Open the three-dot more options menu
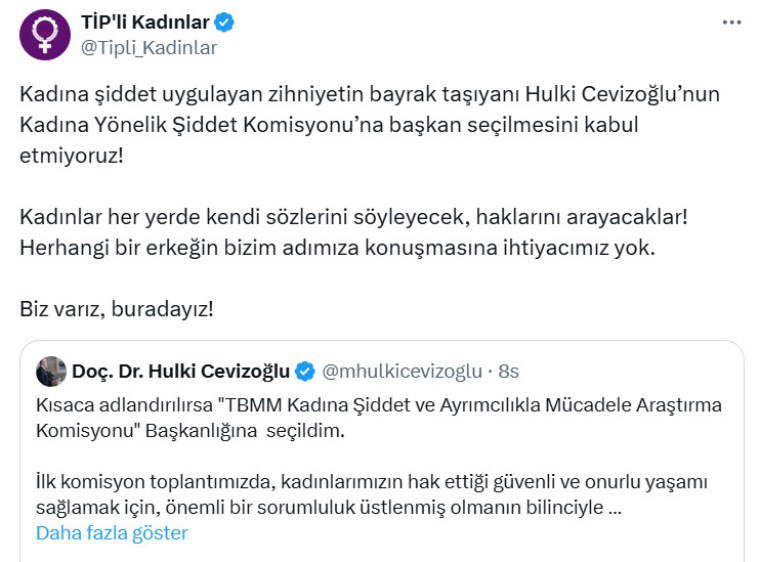 (732, 22)
